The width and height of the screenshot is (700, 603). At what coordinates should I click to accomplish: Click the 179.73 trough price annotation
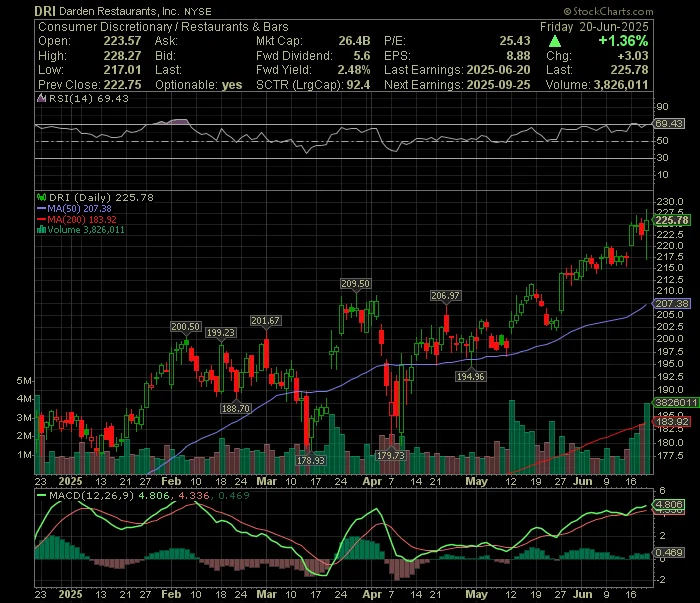(x=391, y=455)
